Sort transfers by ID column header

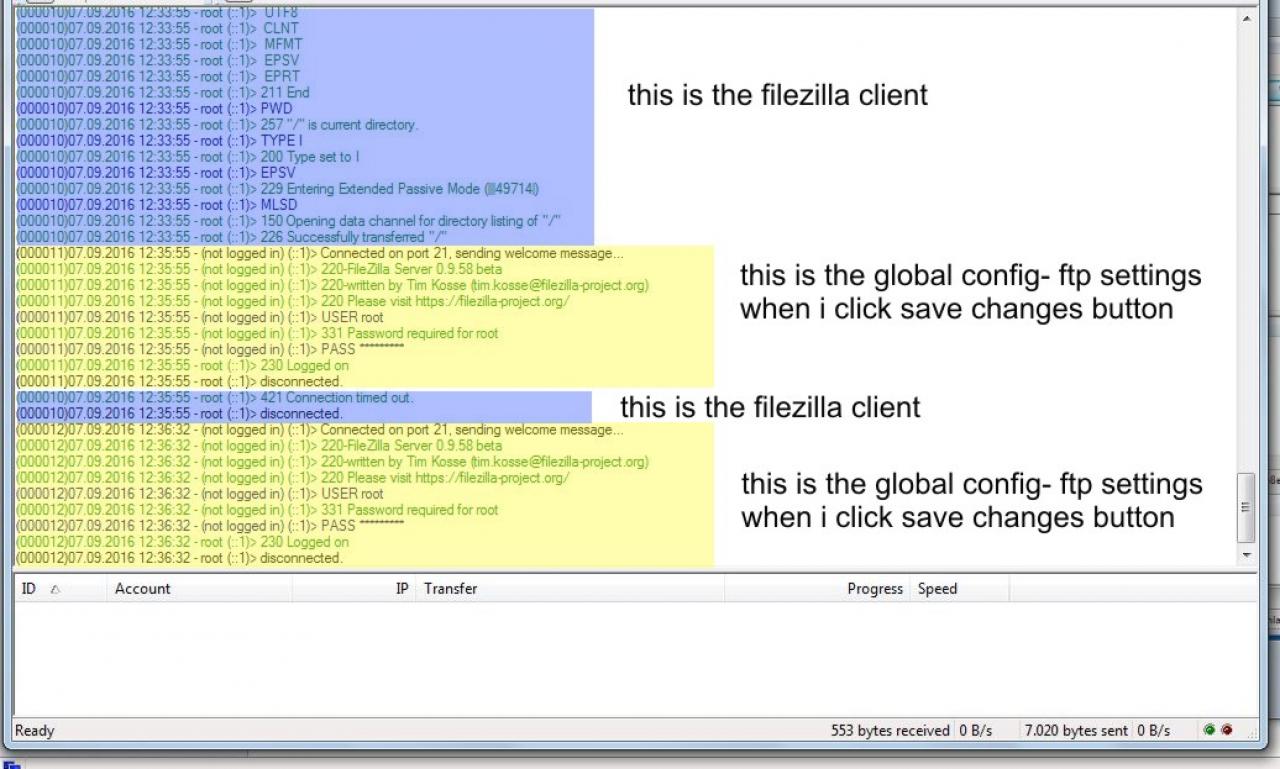60,589
